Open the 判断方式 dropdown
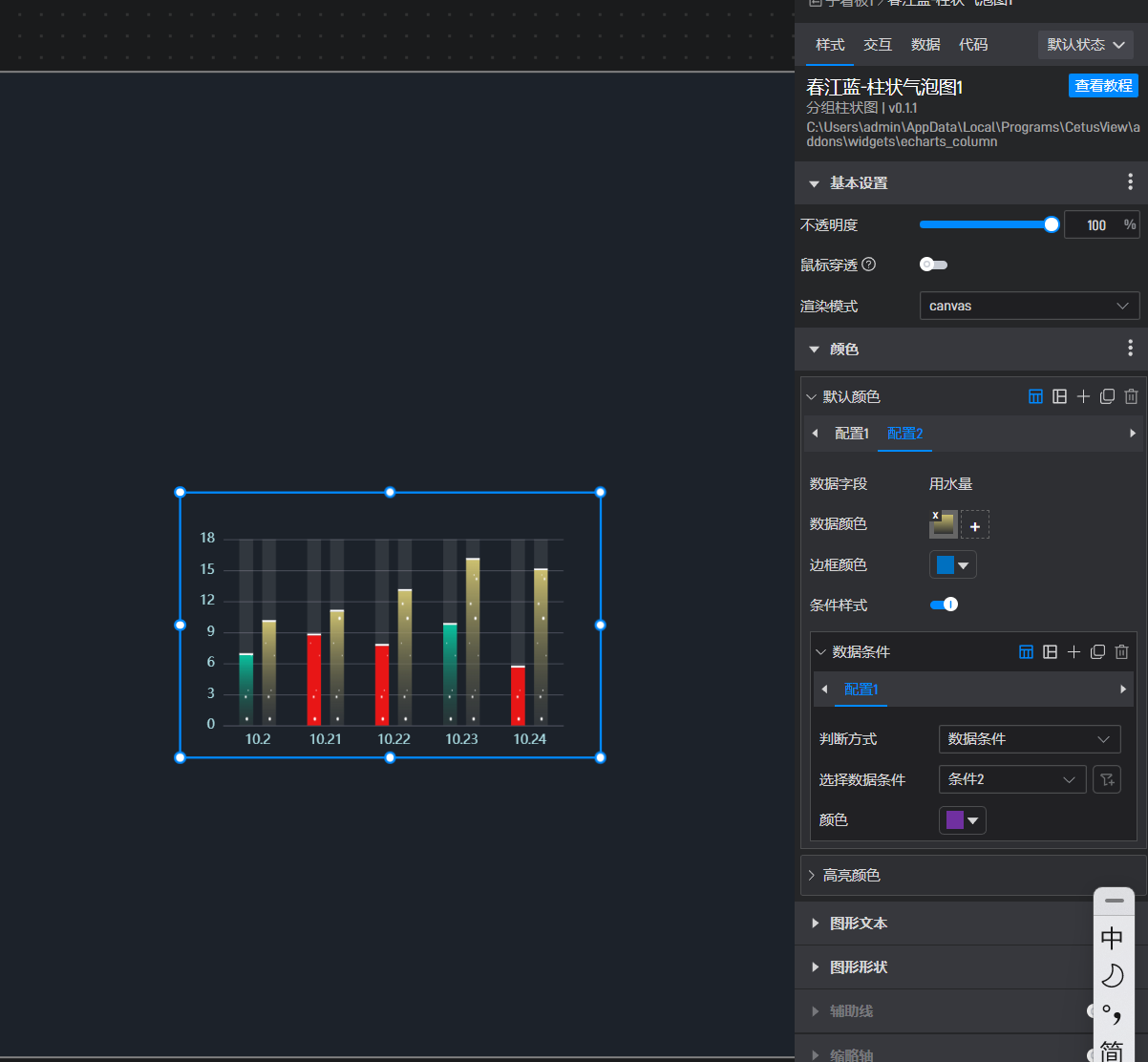 click(1029, 739)
